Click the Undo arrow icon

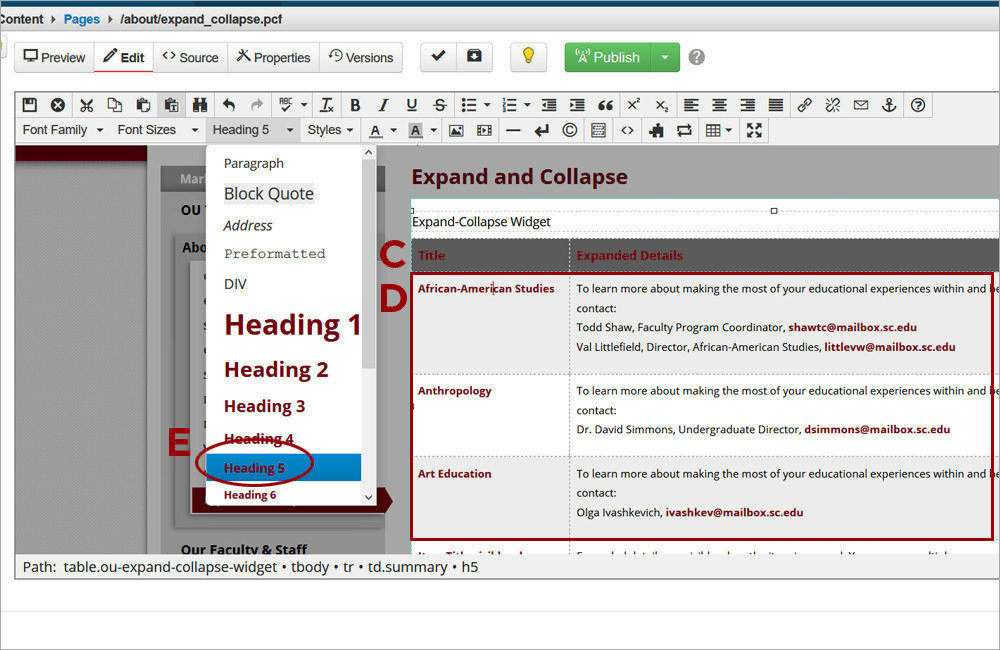click(229, 105)
